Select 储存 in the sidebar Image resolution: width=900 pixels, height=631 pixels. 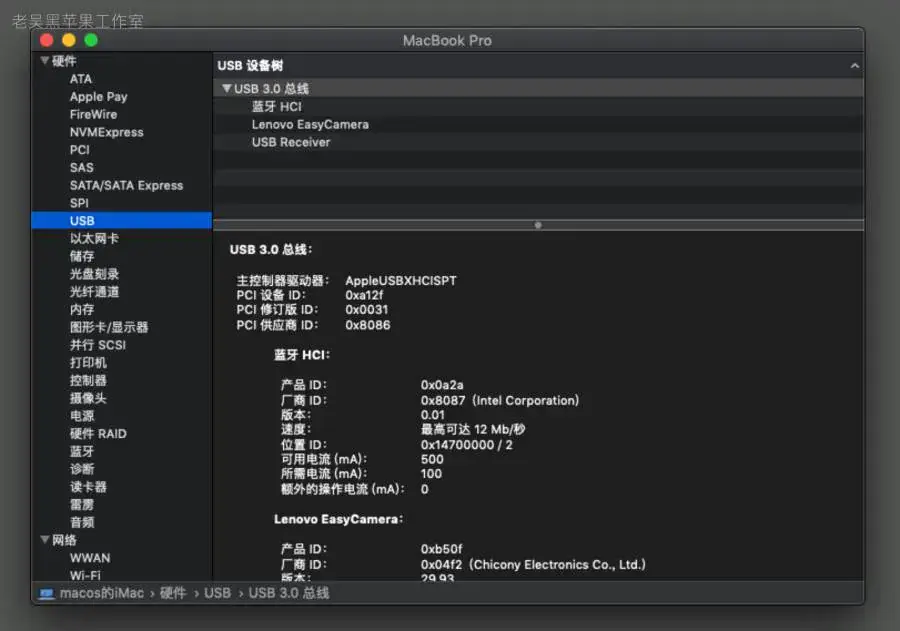[x=82, y=256]
